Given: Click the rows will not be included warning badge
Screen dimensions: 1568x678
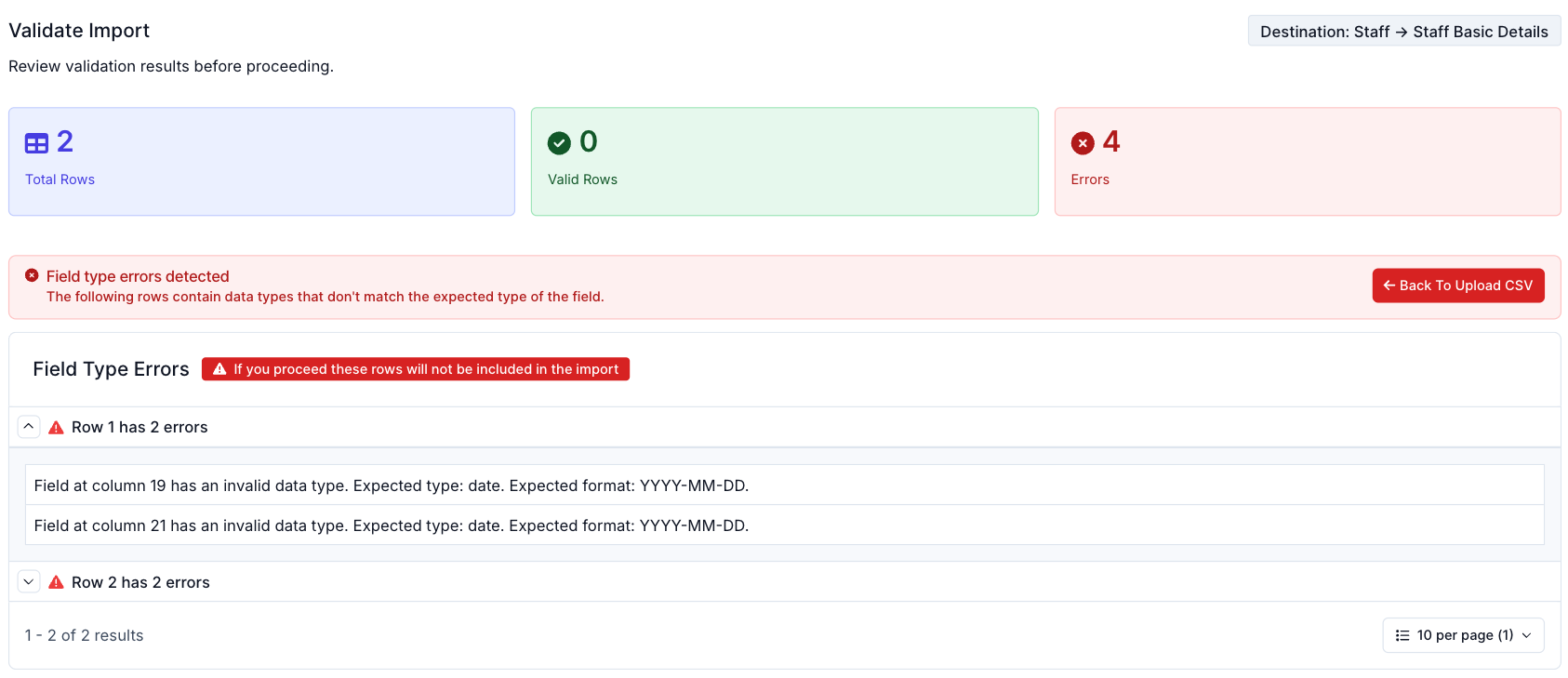Looking at the screenshot, I should coord(416,369).
